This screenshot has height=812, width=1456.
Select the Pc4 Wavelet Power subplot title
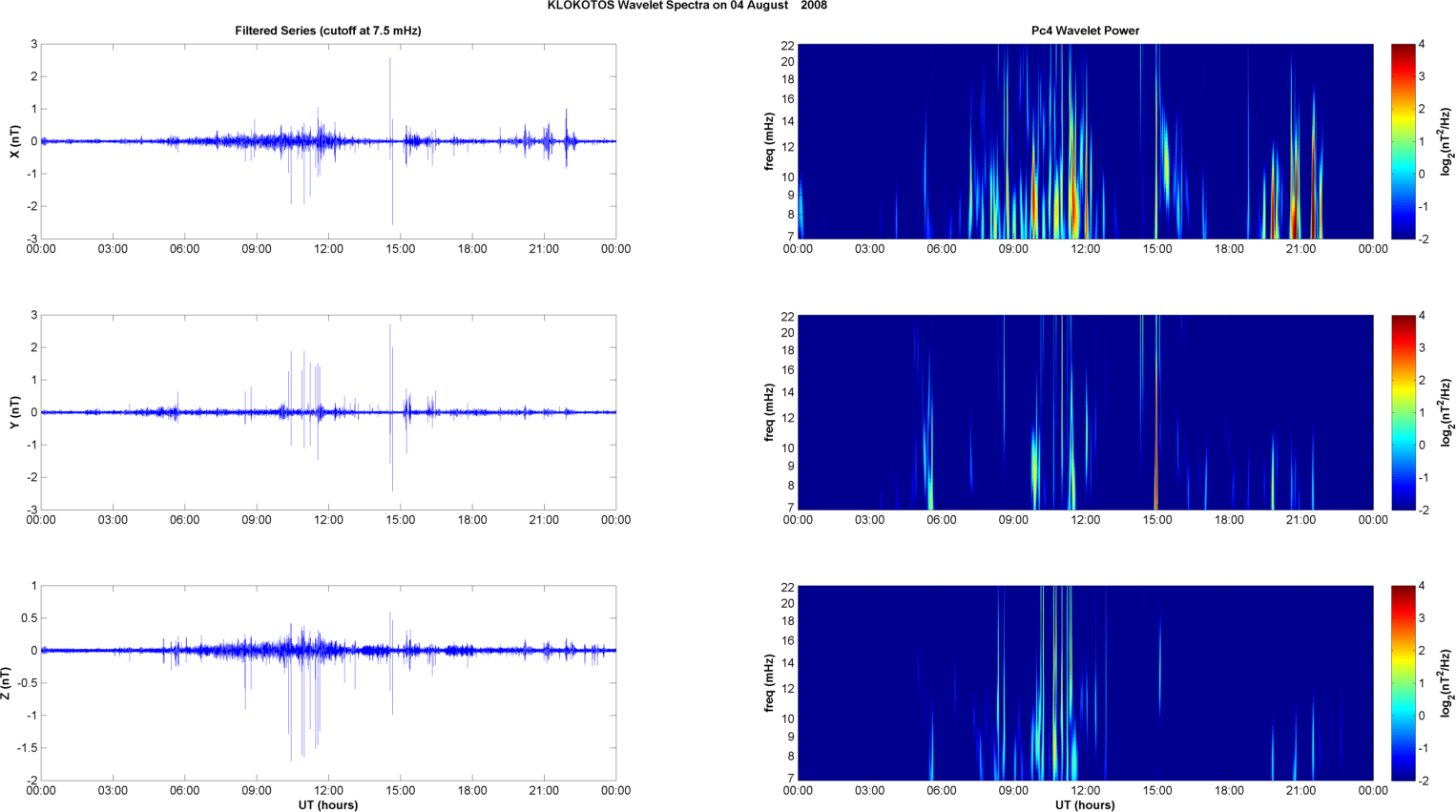(x=1085, y=31)
